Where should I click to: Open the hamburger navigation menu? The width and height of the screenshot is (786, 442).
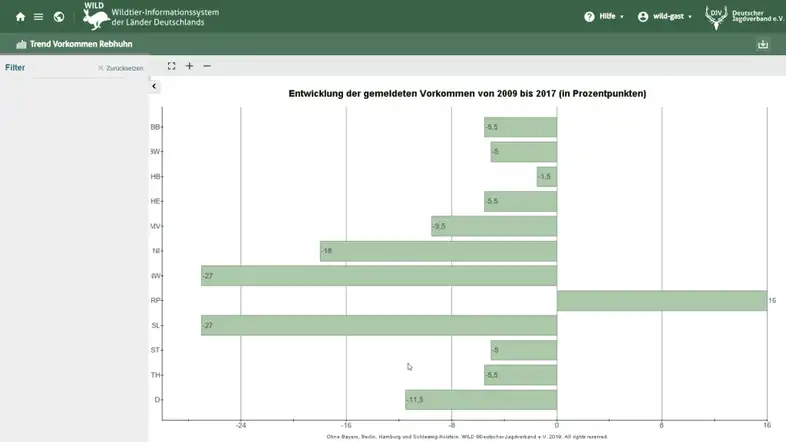(x=38, y=17)
